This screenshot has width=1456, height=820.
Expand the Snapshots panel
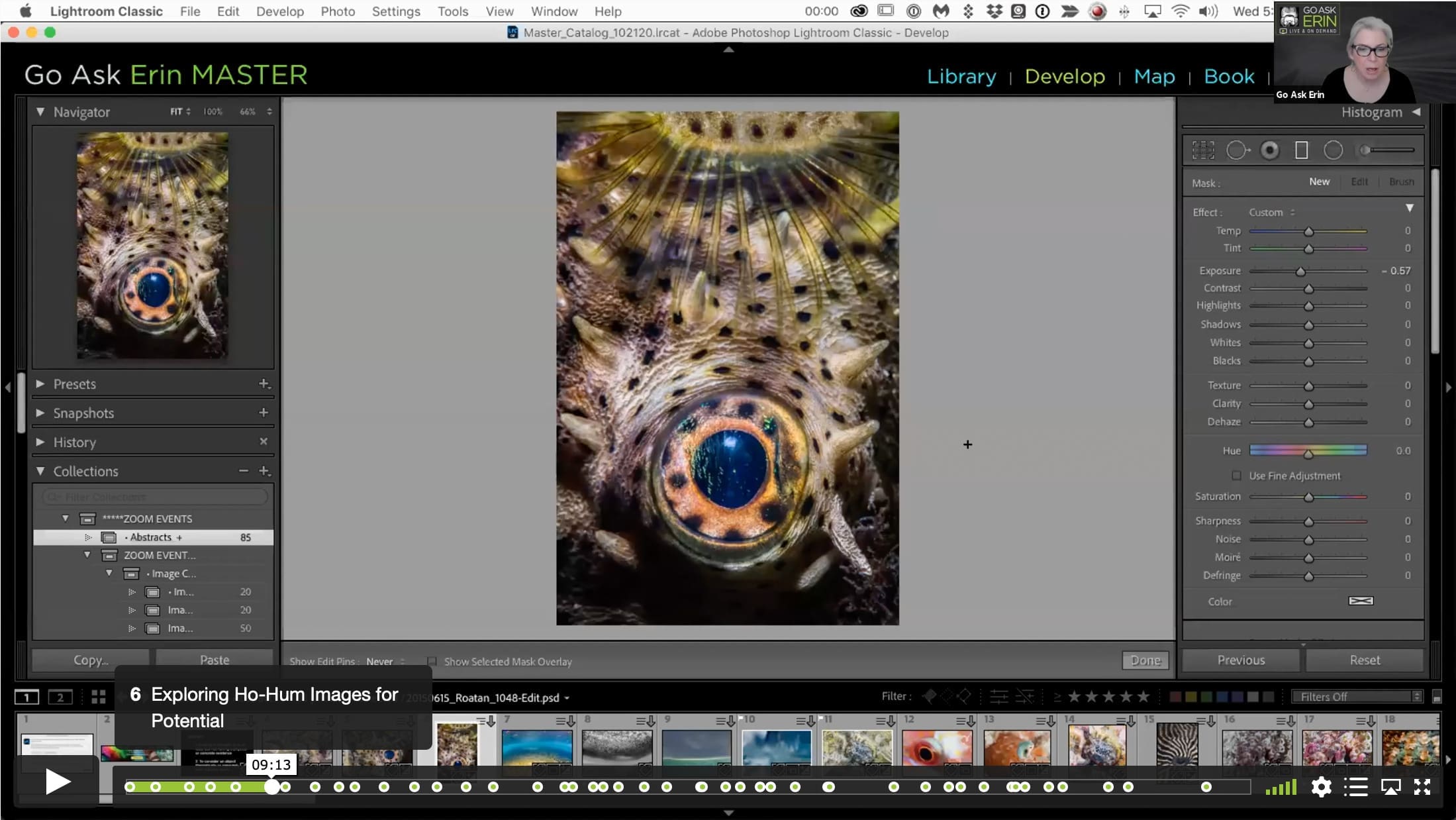tap(40, 413)
